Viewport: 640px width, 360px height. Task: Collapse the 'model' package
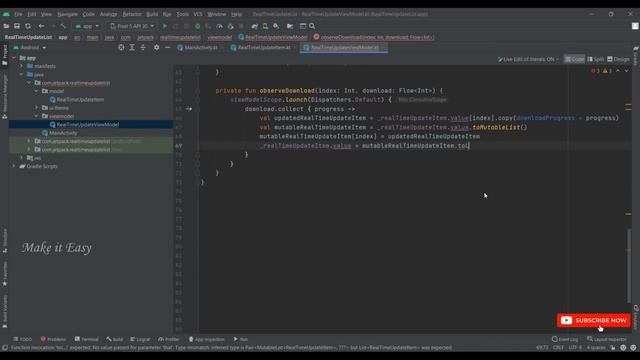(37, 91)
